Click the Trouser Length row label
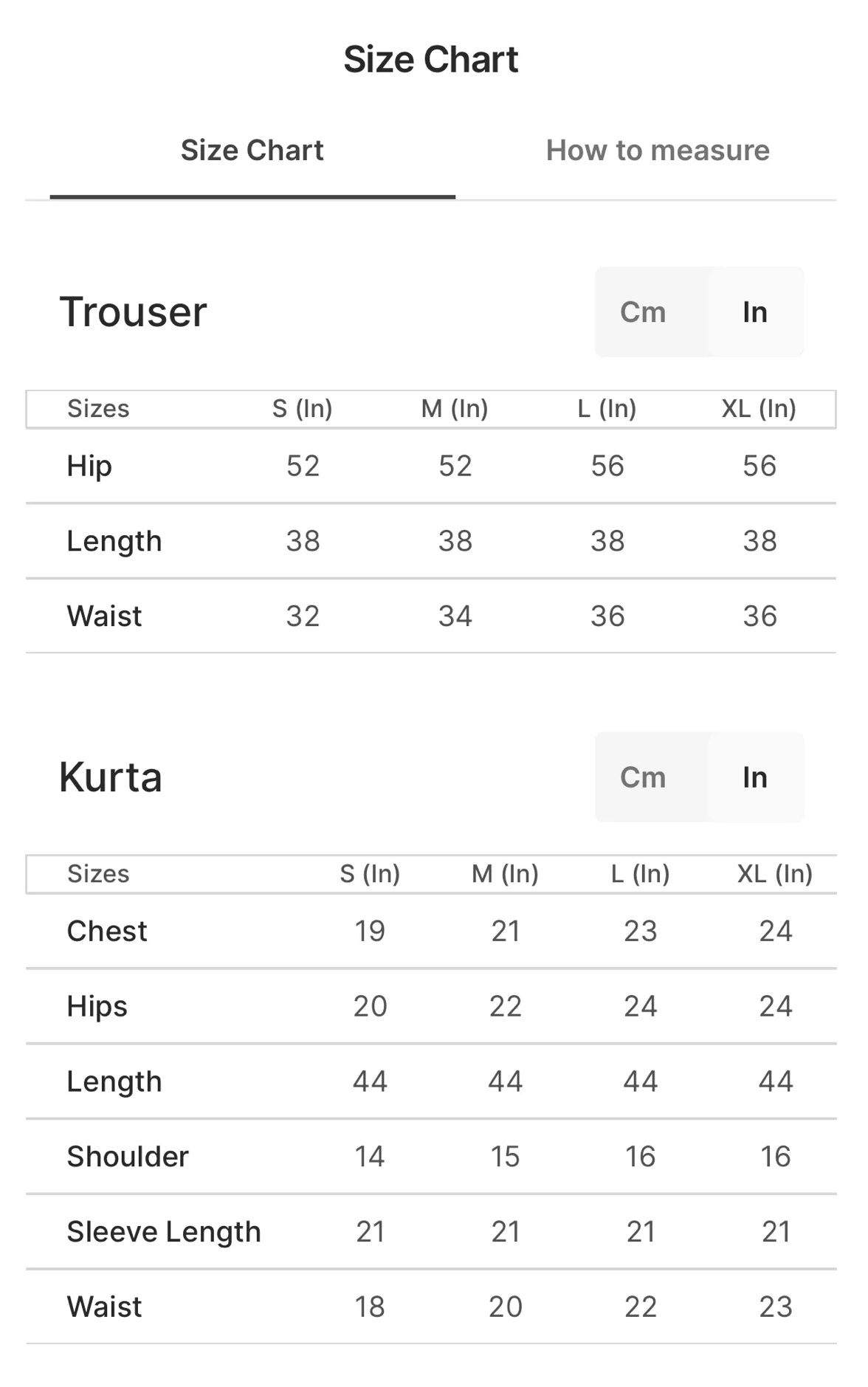This screenshot has height=1387, width=868. point(114,542)
